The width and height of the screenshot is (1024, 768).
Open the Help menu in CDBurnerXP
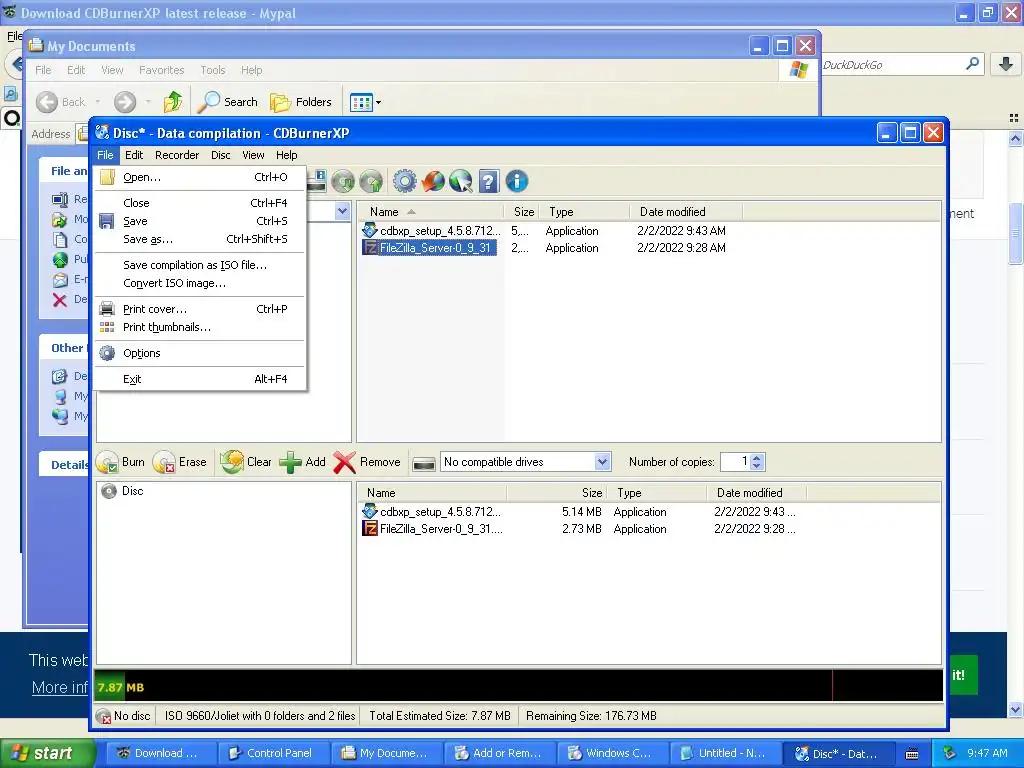[287, 155]
